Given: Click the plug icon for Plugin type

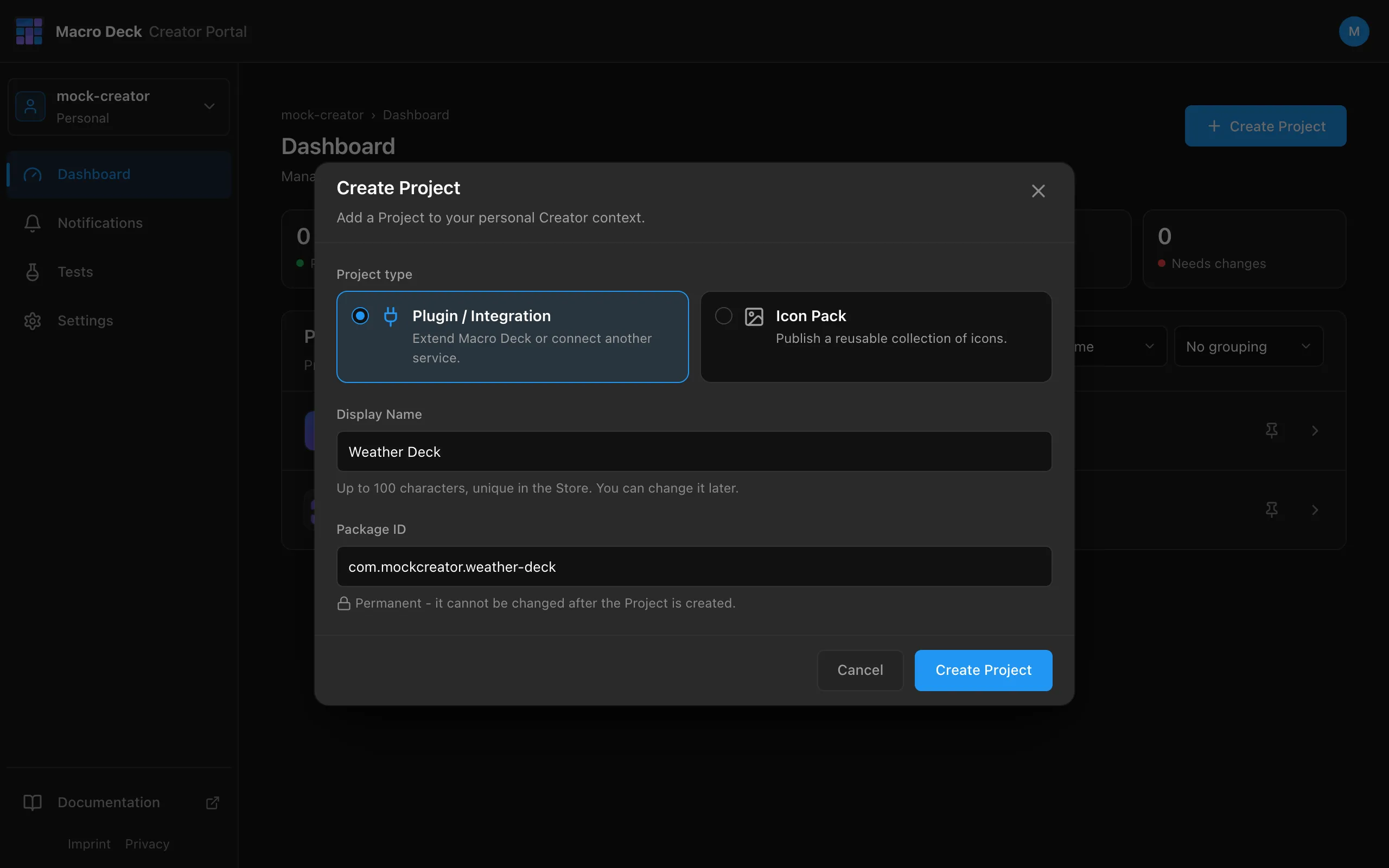Looking at the screenshot, I should pyautogui.click(x=390, y=316).
